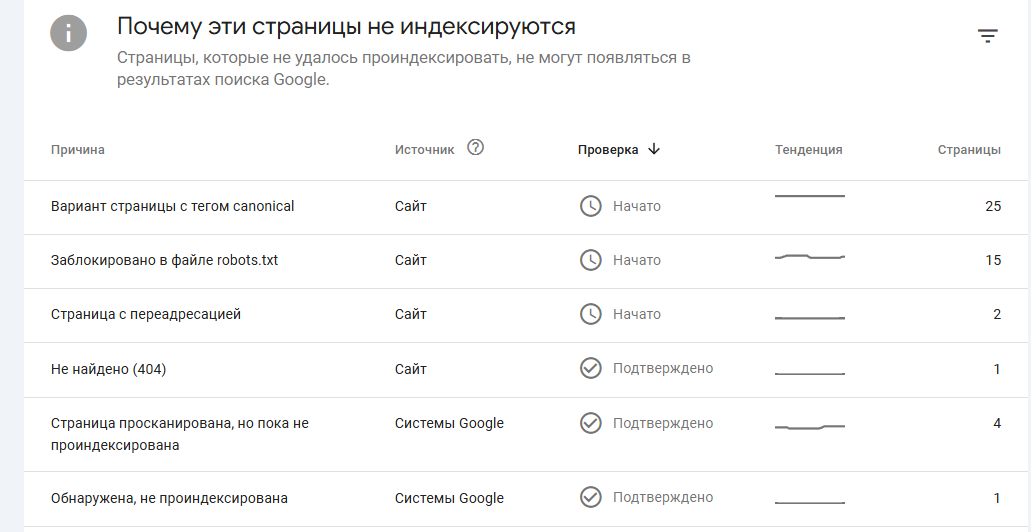This screenshot has height=532, width=1031.
Task: Open 'Не найдено (404)' row
Action: click(108, 369)
